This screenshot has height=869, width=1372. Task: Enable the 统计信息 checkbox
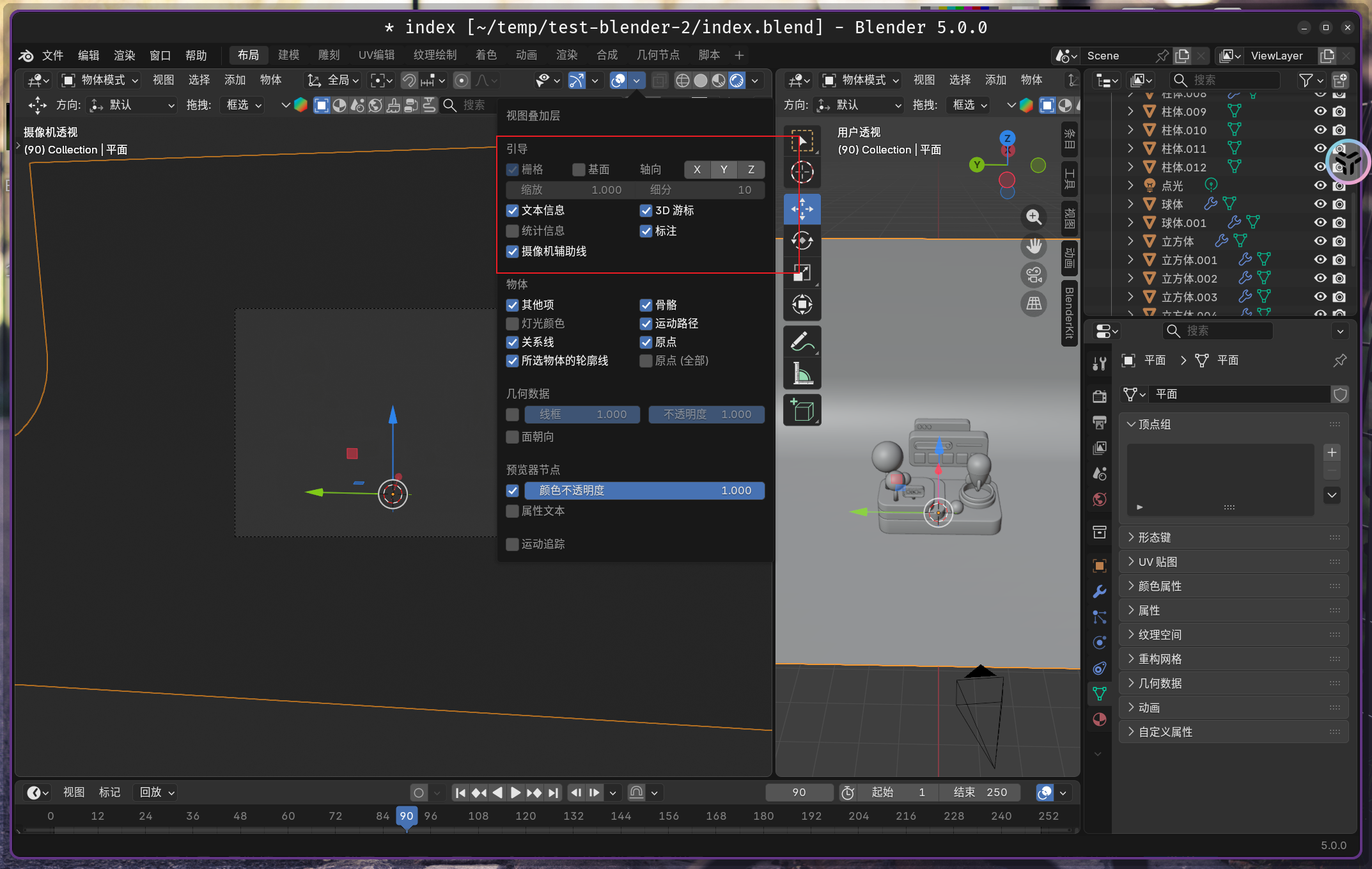tap(512, 231)
